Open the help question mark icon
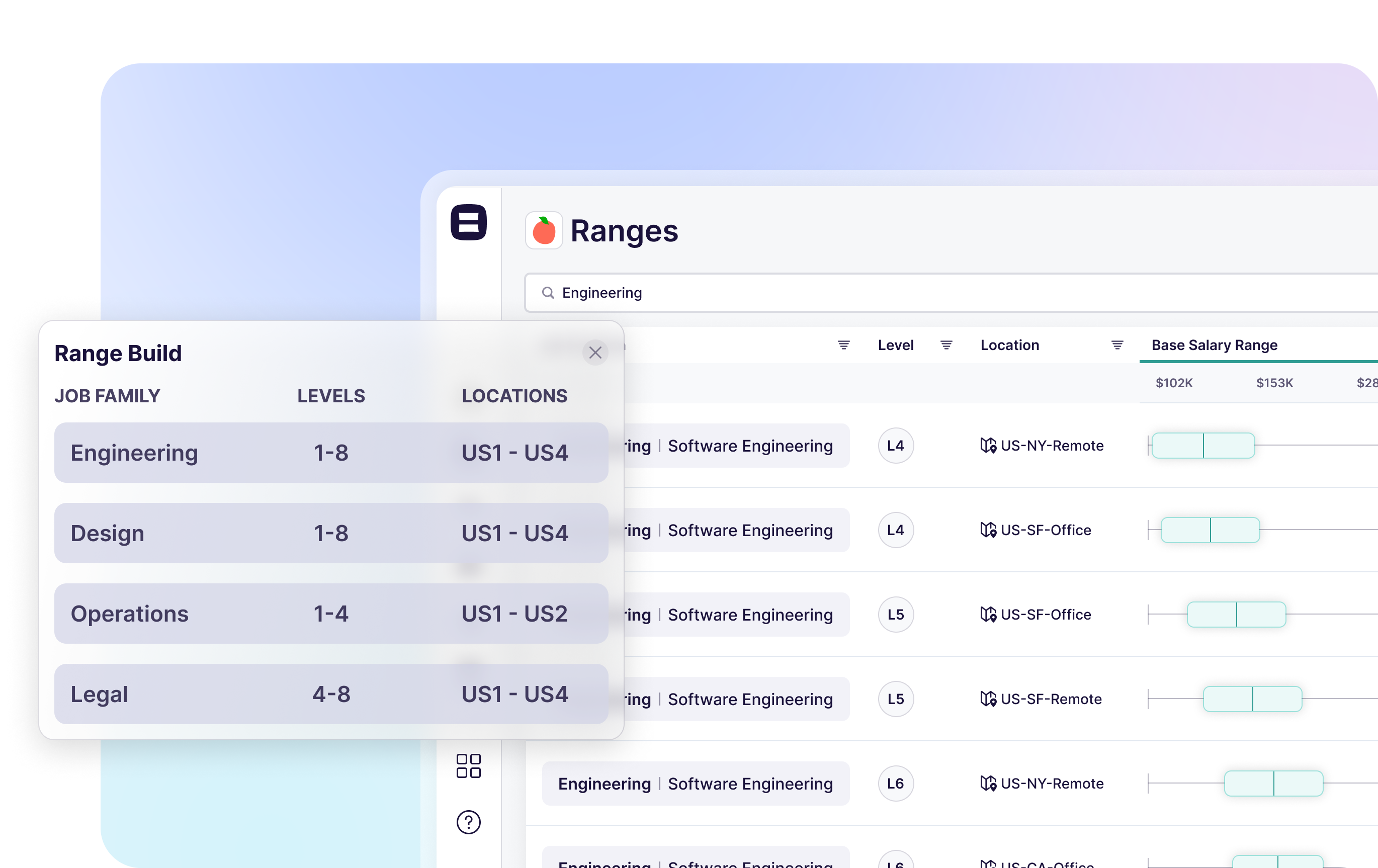Image resolution: width=1378 pixels, height=868 pixels. click(x=468, y=822)
